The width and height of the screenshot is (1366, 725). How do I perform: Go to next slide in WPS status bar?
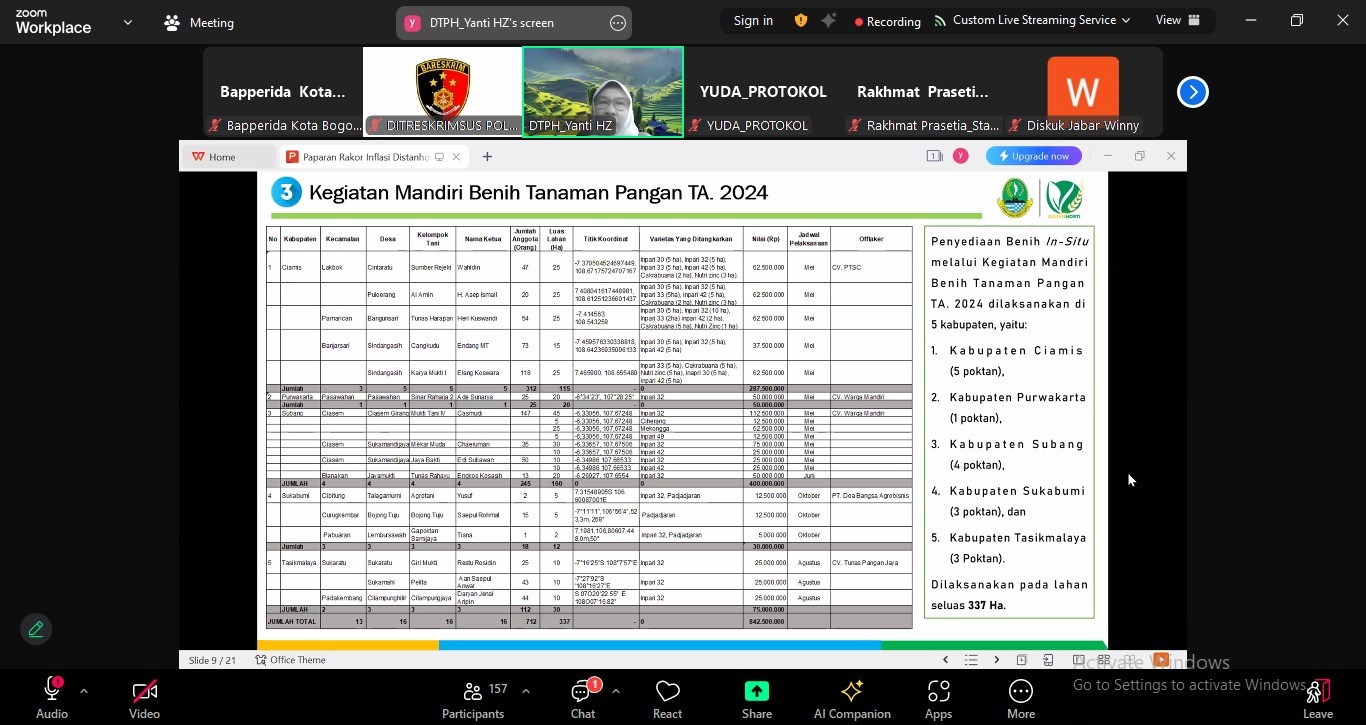tap(997, 660)
